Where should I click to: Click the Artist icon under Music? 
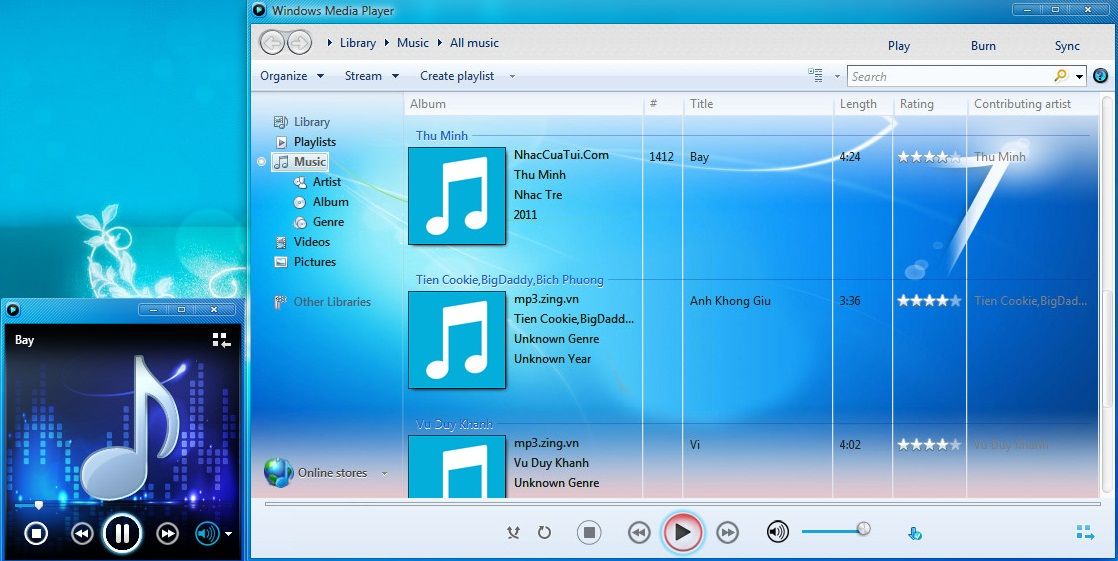(300, 182)
